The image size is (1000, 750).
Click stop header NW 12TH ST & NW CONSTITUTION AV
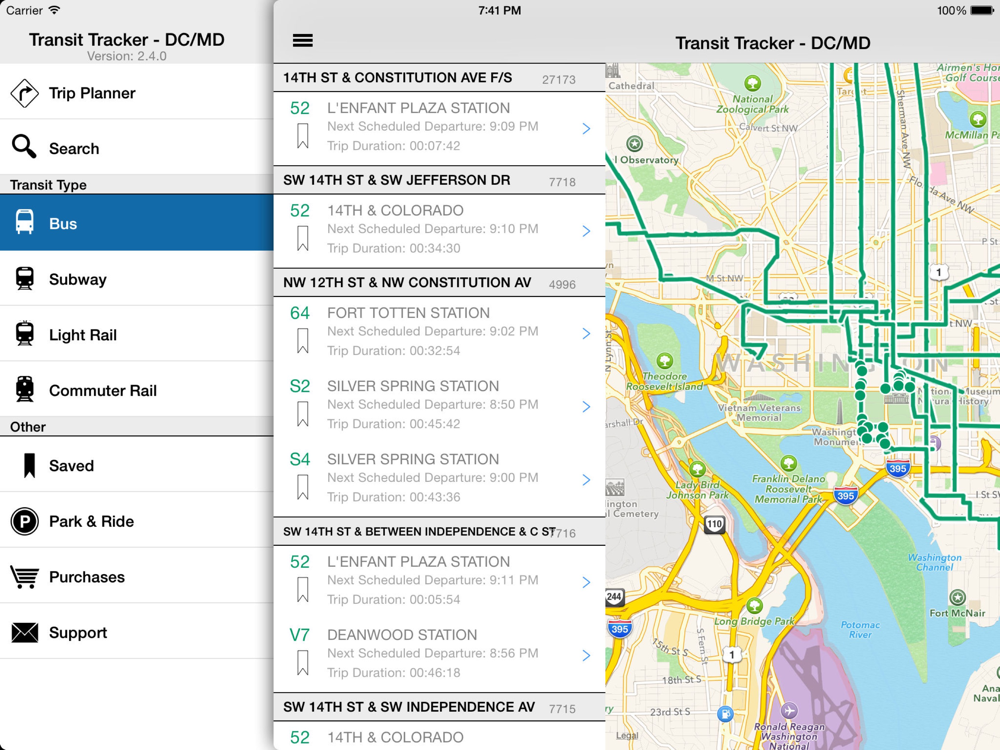point(439,283)
